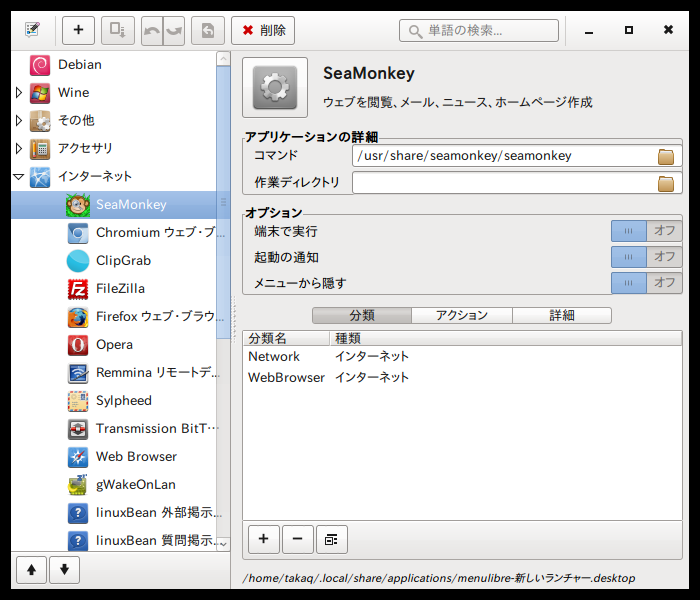This screenshot has height=600, width=700.
Task: Select Transmission BitTorrent launcher
Action: coord(114,429)
